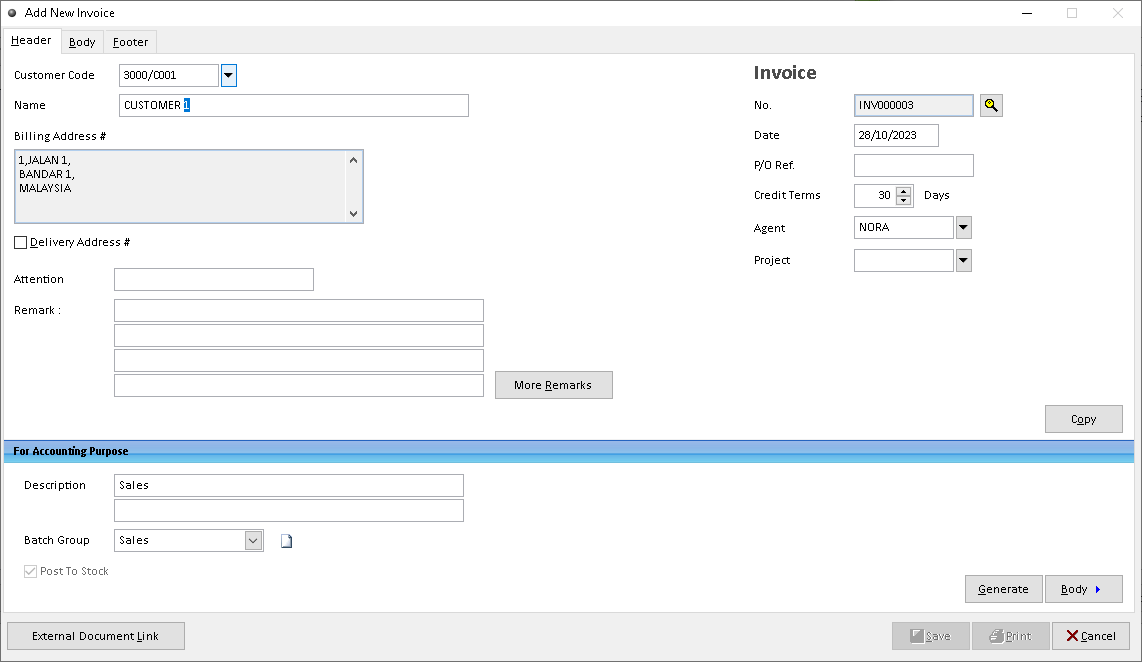Click inside the P/O Ref field

pyautogui.click(x=912, y=165)
